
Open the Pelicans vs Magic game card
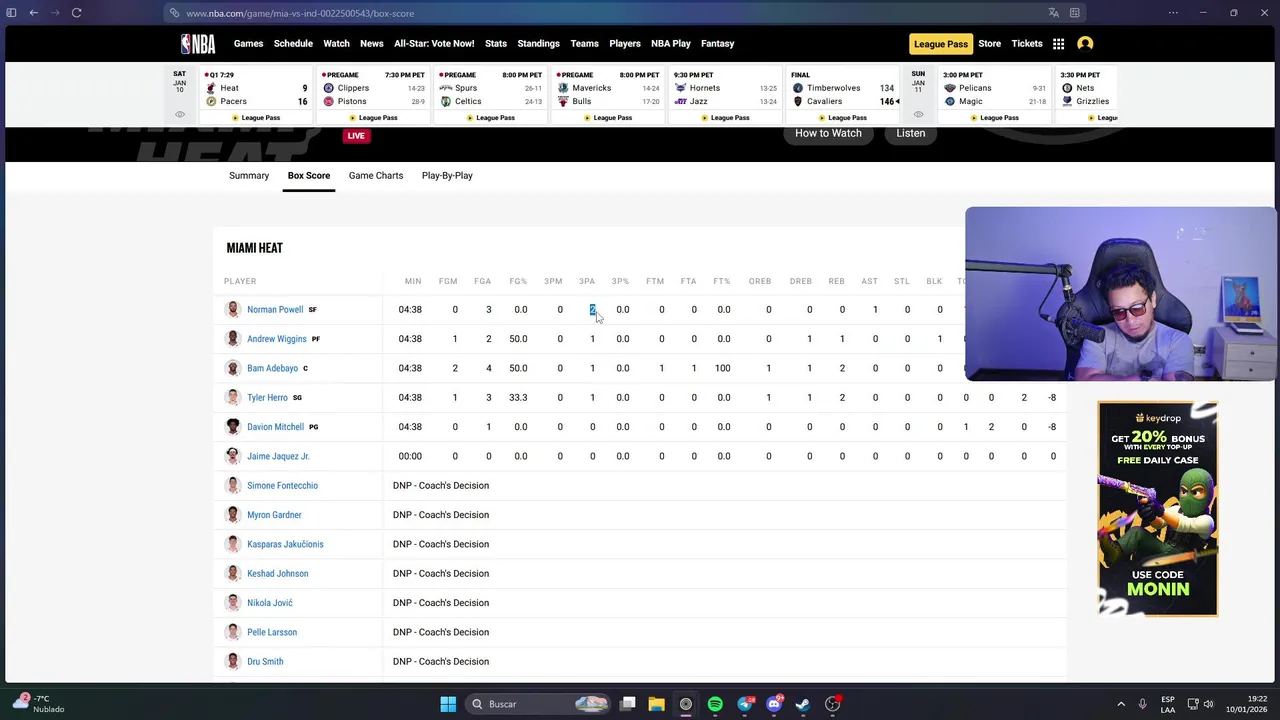(995, 96)
